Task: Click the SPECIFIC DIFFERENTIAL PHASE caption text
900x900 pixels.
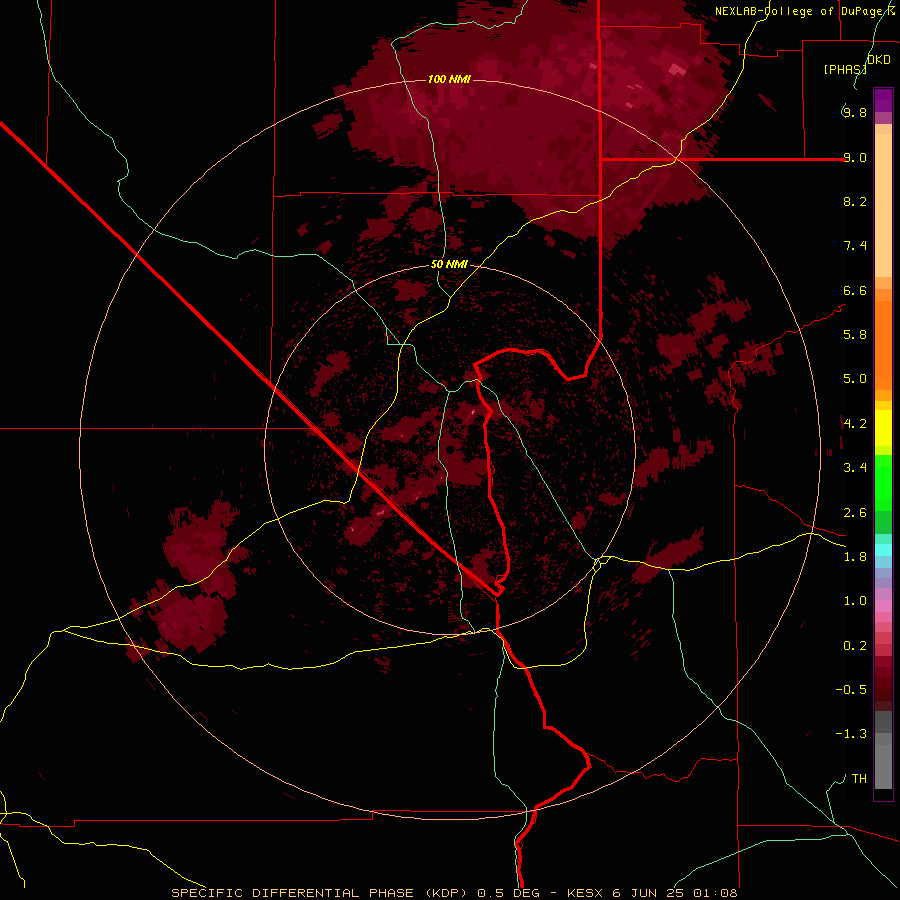Action: pos(292,893)
